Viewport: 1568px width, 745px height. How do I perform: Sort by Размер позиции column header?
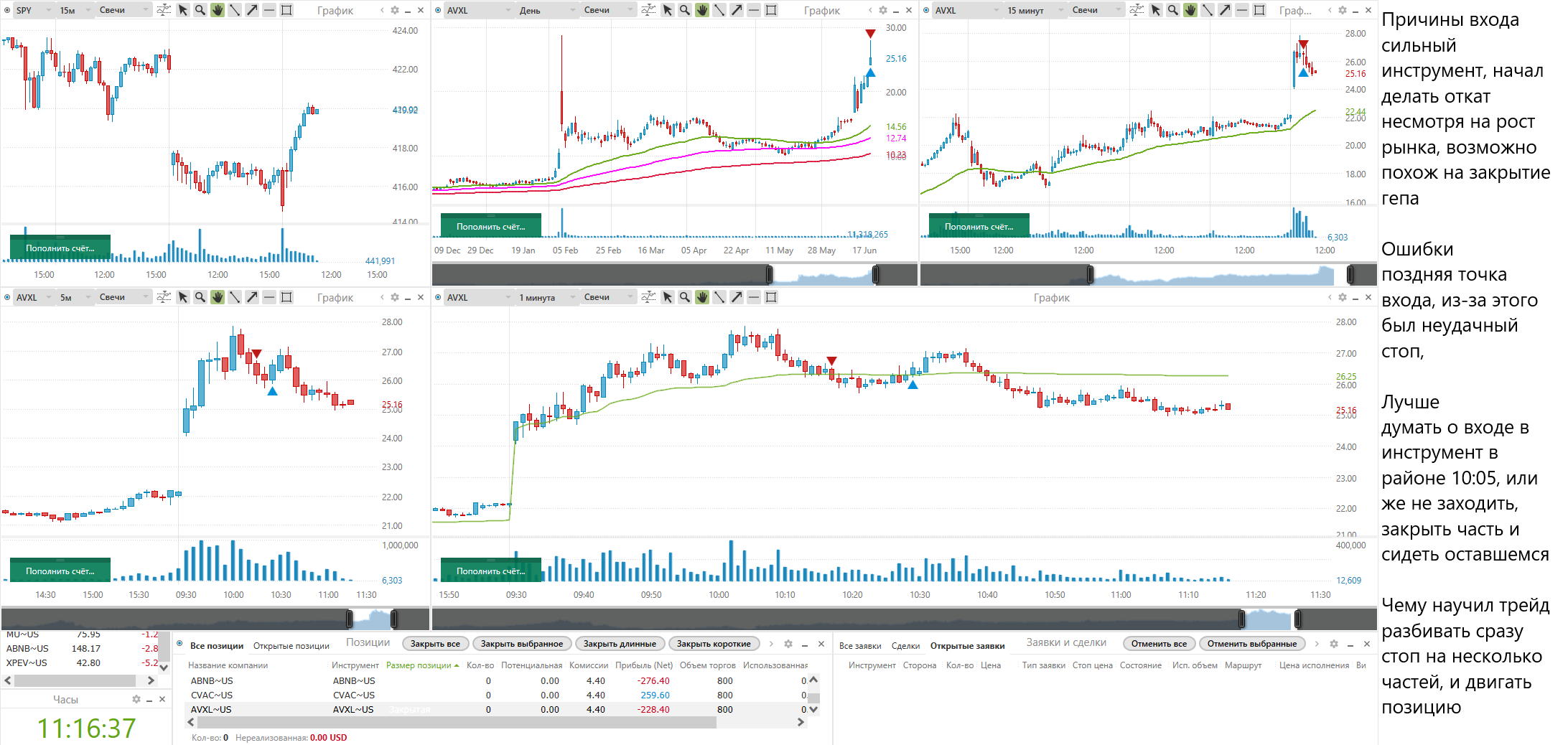pos(422,665)
